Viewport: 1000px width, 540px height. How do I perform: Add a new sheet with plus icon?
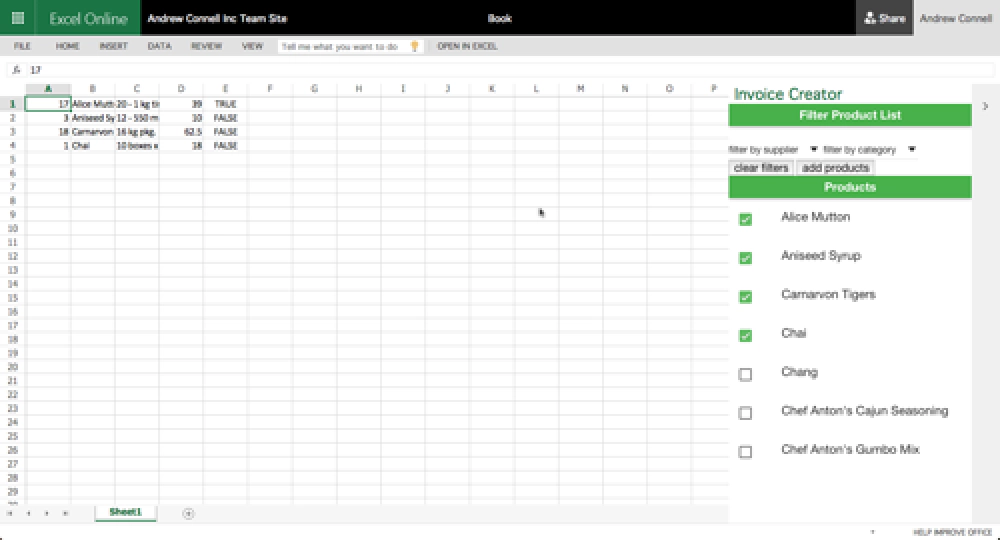click(x=188, y=513)
